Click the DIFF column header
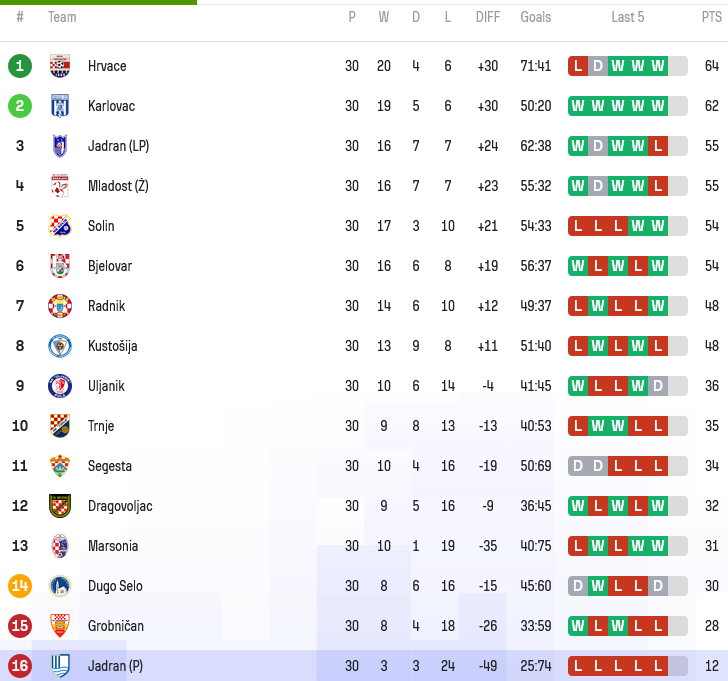The image size is (728, 681). pos(488,17)
